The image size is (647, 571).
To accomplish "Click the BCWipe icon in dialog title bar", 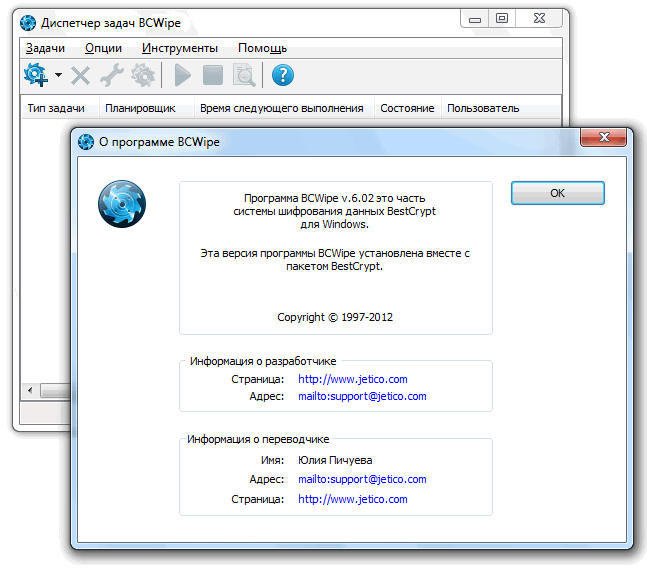I will click(x=86, y=142).
